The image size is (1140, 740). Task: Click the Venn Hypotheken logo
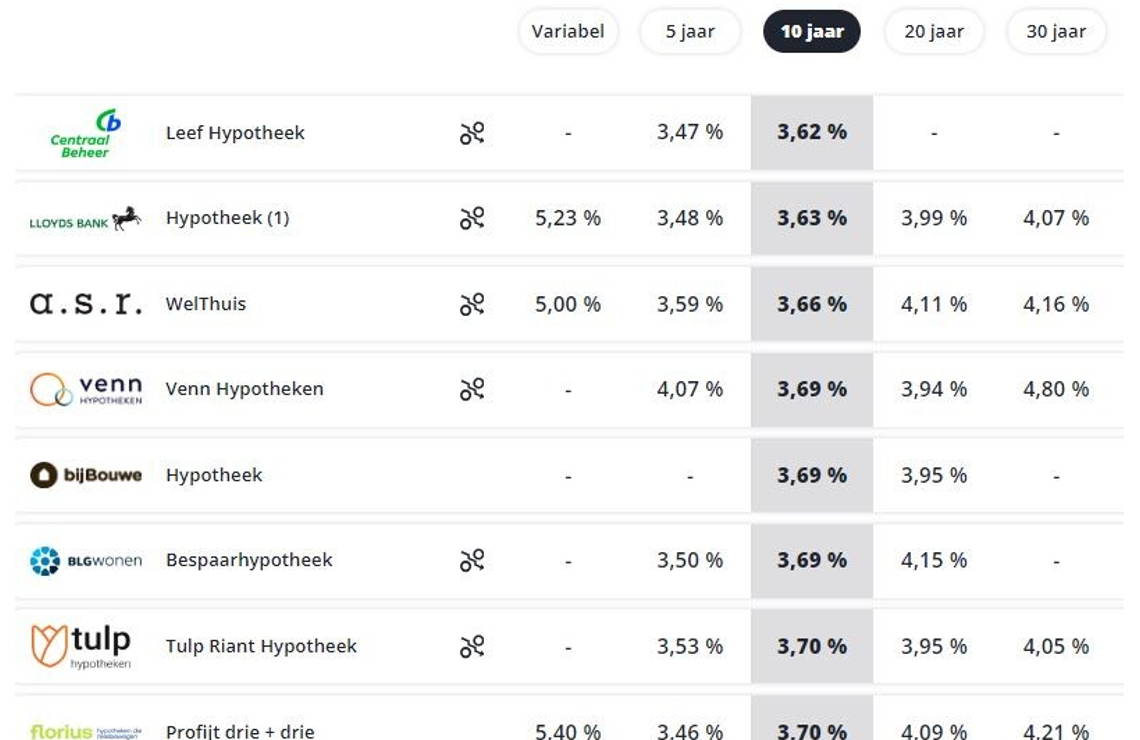point(85,389)
